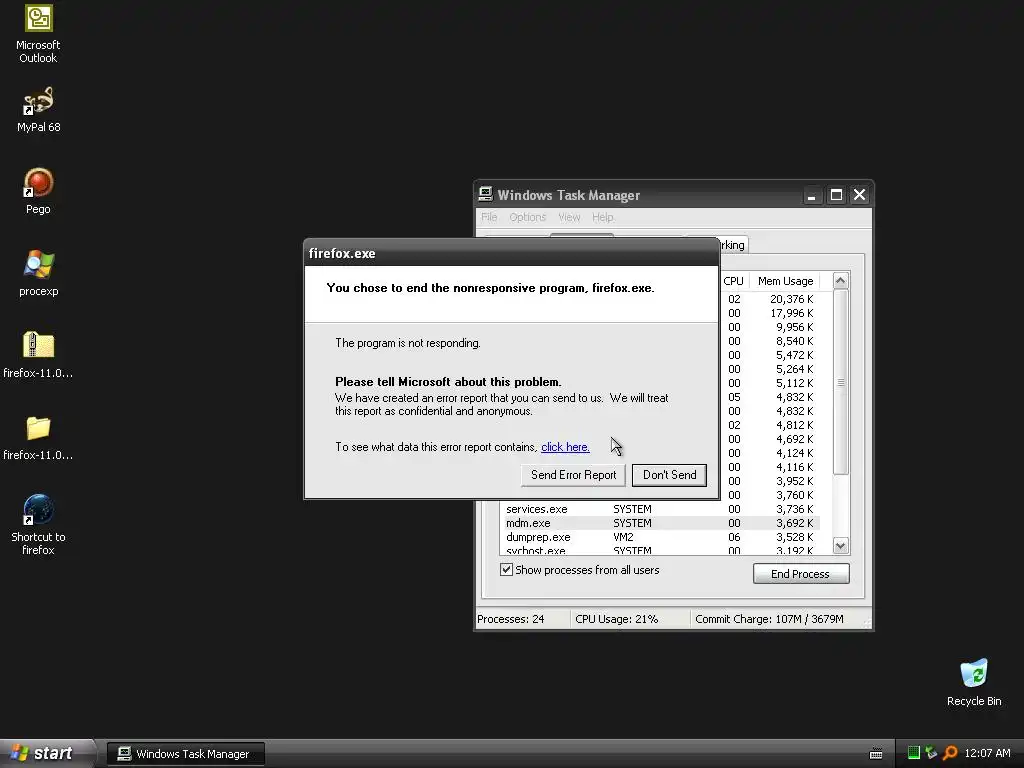Click the process list vertical scrollbar thumb
This screenshot has width=1024, height=768.
pos(840,382)
